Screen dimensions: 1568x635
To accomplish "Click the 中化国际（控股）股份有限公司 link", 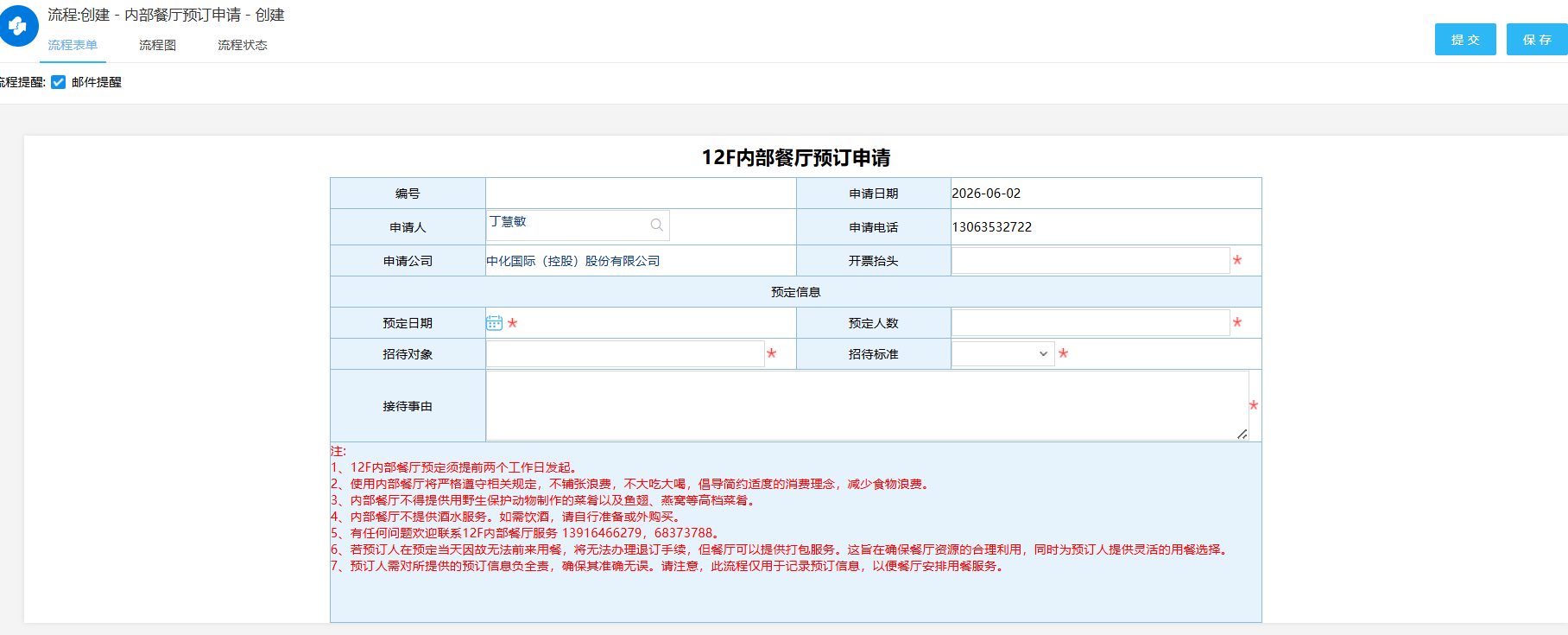I will tap(573, 261).
